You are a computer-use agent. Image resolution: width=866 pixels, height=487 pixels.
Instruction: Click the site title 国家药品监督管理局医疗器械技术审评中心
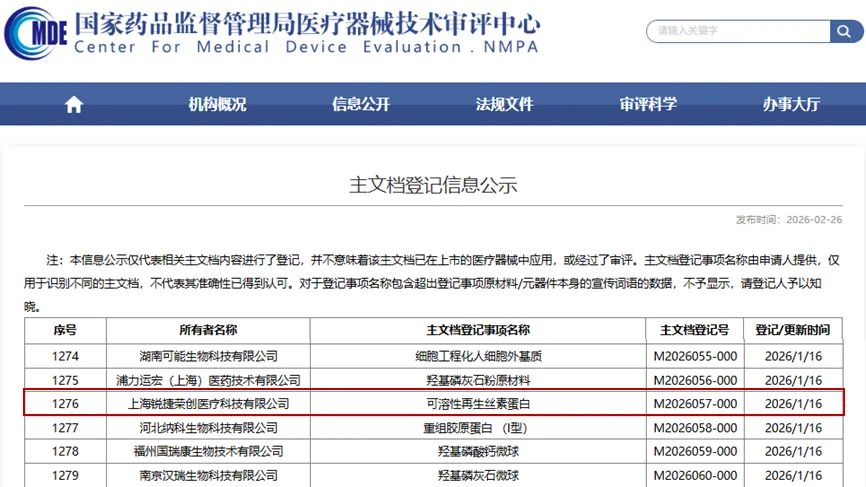[307, 24]
